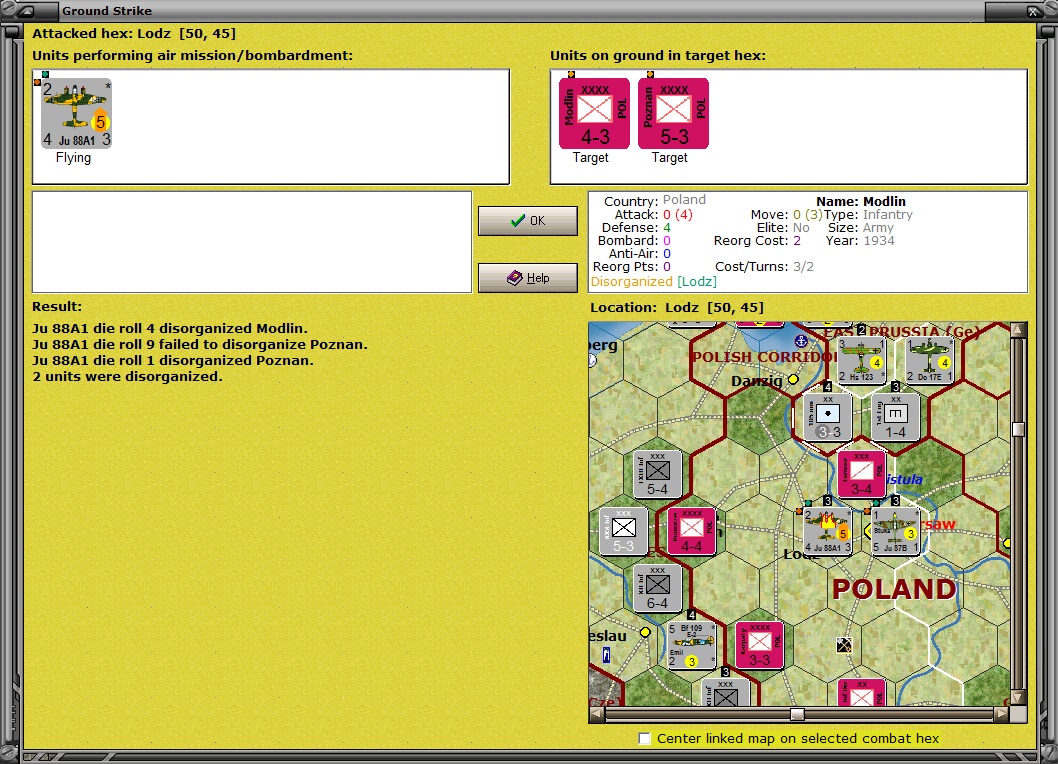Select the Ju 88A1 flying bomber unit
Image resolution: width=1058 pixels, height=764 pixels.
tap(76, 113)
